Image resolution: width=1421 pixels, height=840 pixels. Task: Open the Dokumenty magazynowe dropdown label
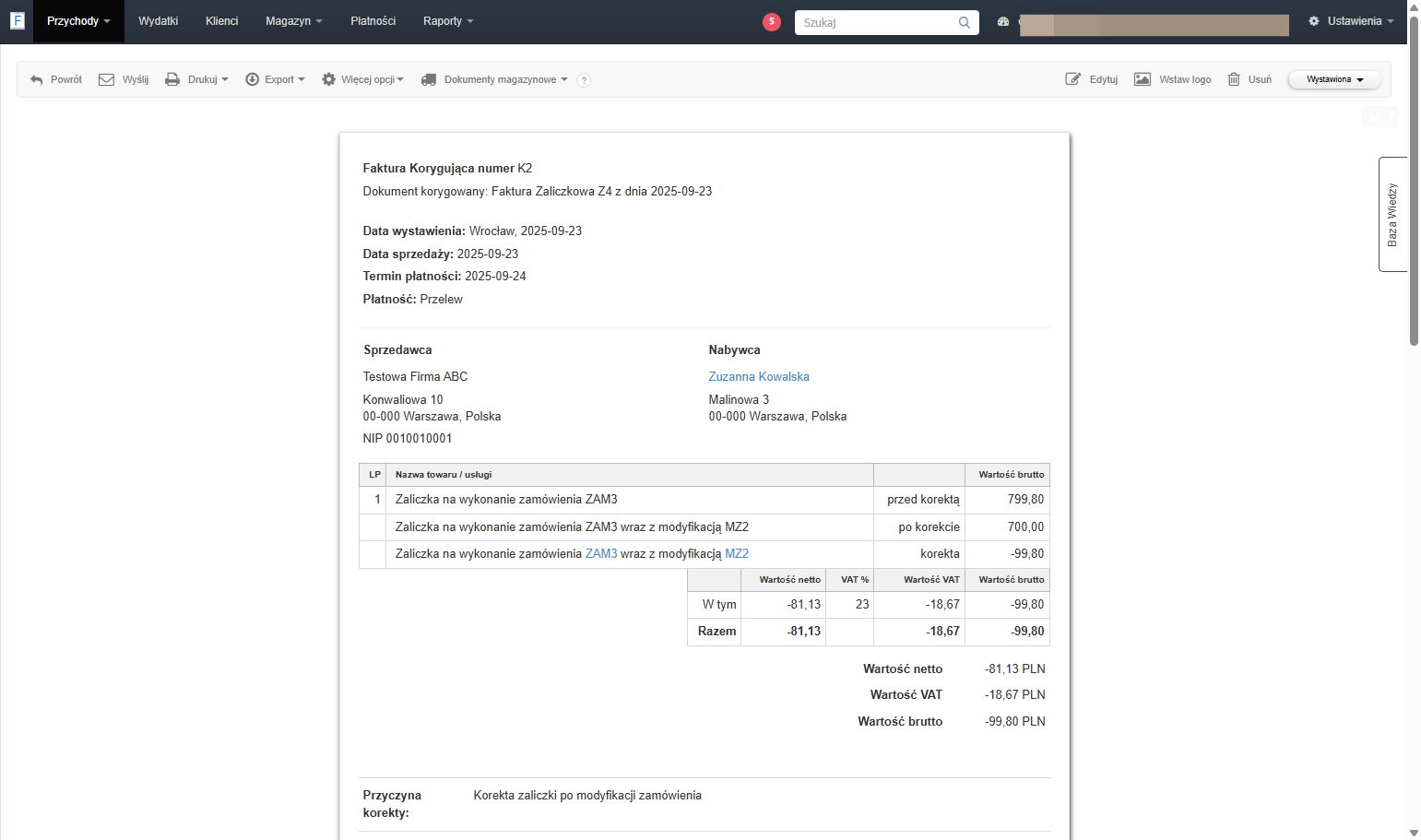pos(505,80)
